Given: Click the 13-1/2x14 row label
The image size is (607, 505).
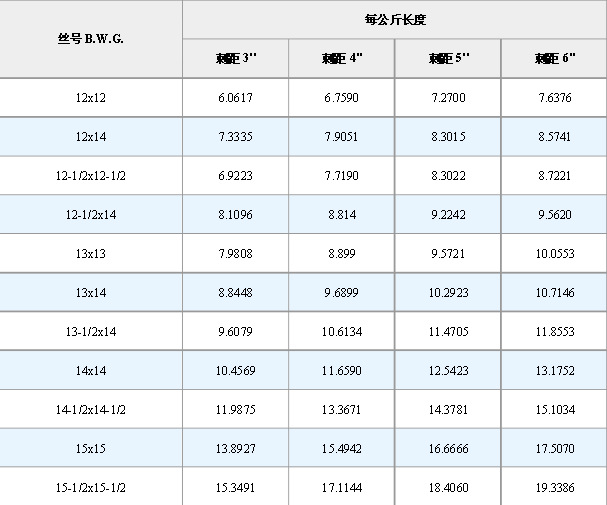Looking at the screenshot, I should click(90, 331).
